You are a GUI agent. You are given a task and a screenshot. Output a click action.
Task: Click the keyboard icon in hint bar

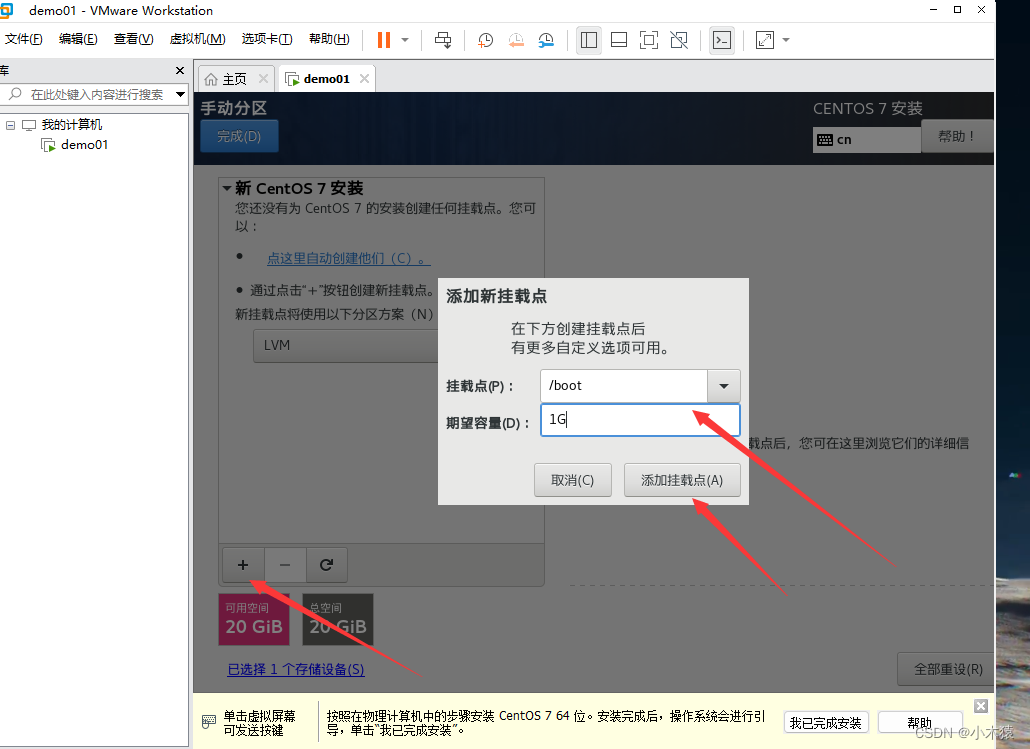pos(208,721)
